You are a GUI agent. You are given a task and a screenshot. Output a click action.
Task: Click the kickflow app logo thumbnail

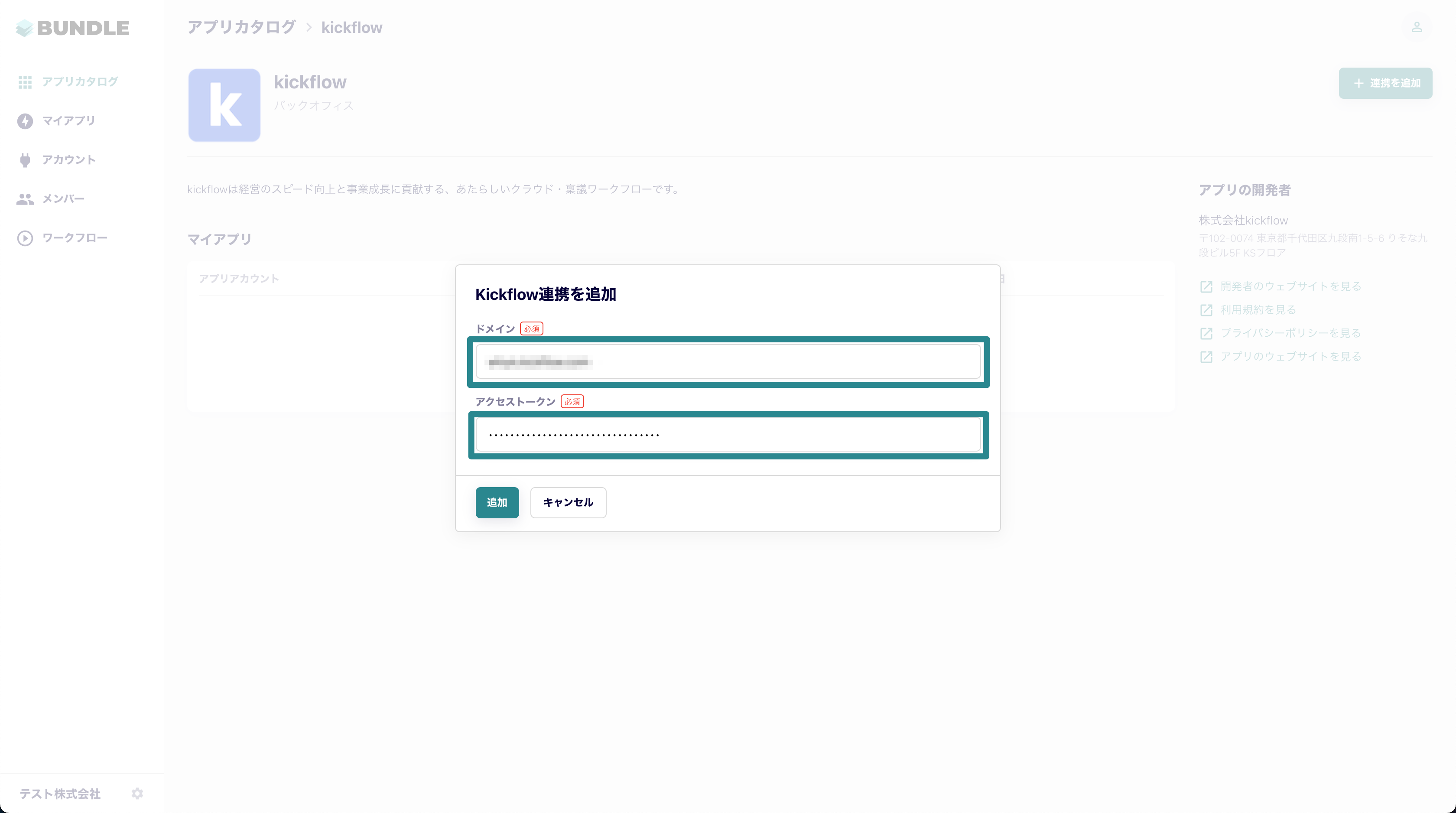click(x=224, y=105)
